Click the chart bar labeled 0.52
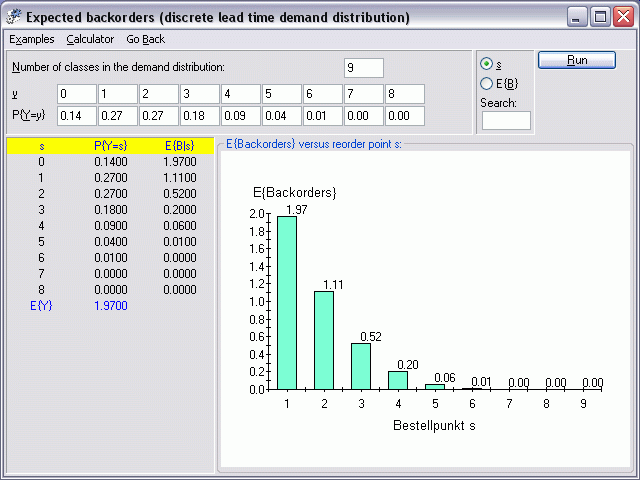This screenshot has height=480, width=640. point(361,366)
